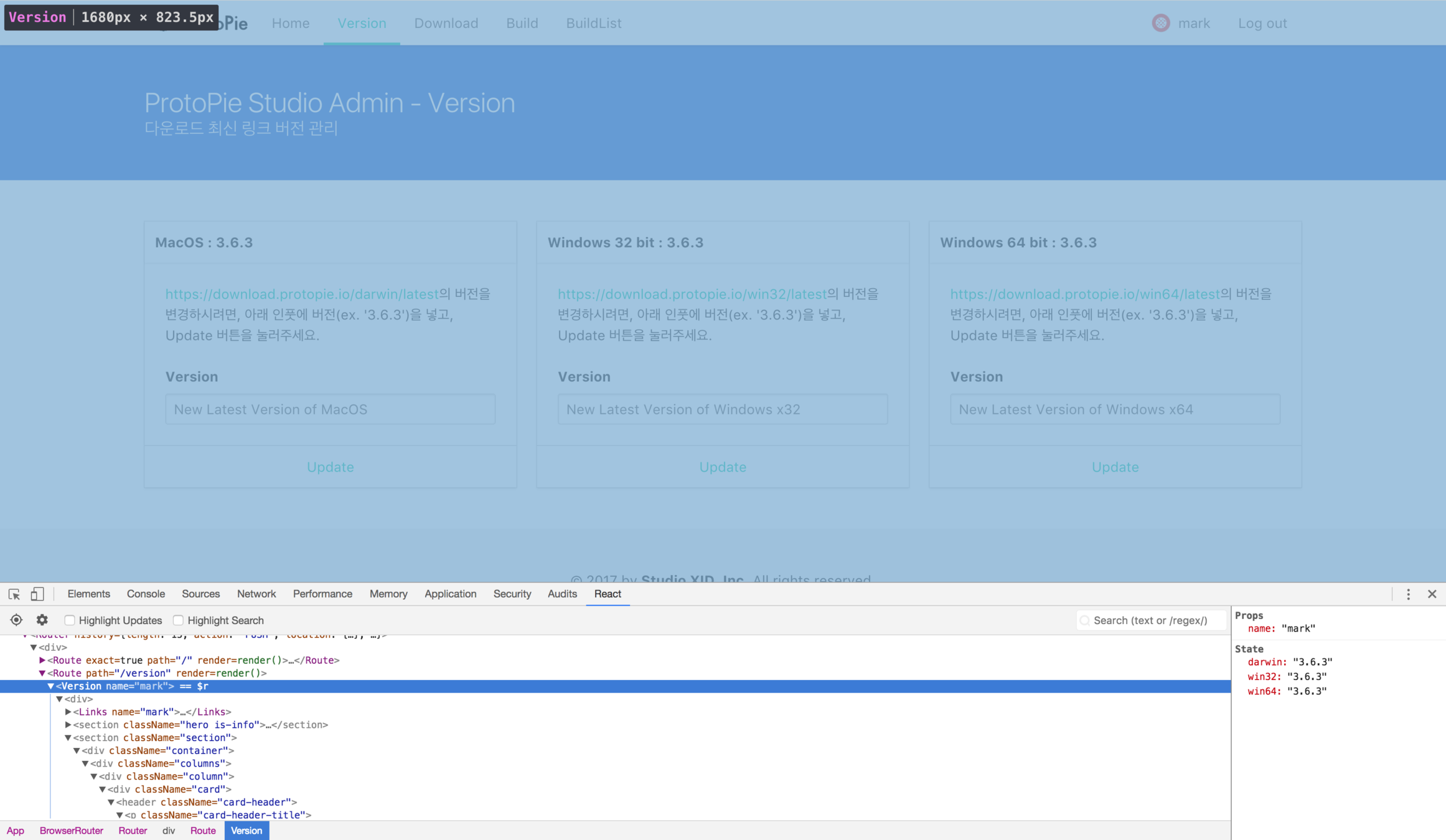Expand the Route exact path="/" node
The image size is (1446, 840).
[x=42, y=660]
